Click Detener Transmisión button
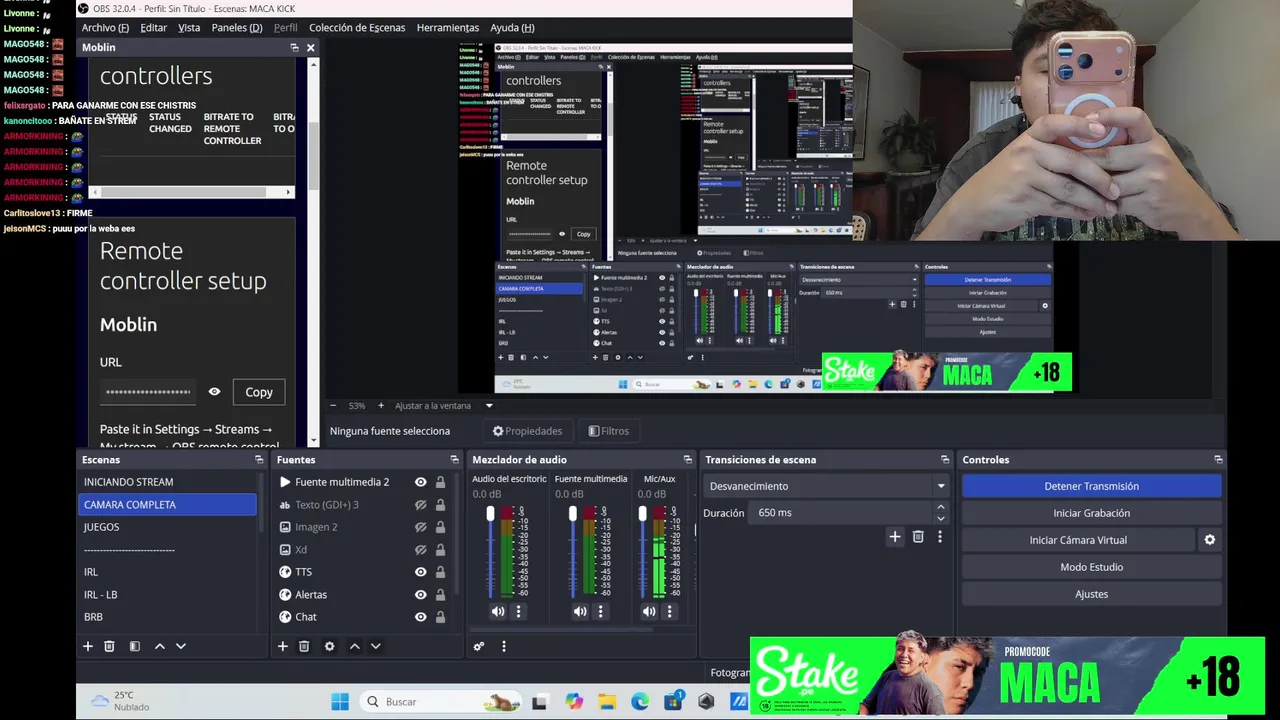This screenshot has width=1280, height=720. [1091, 486]
